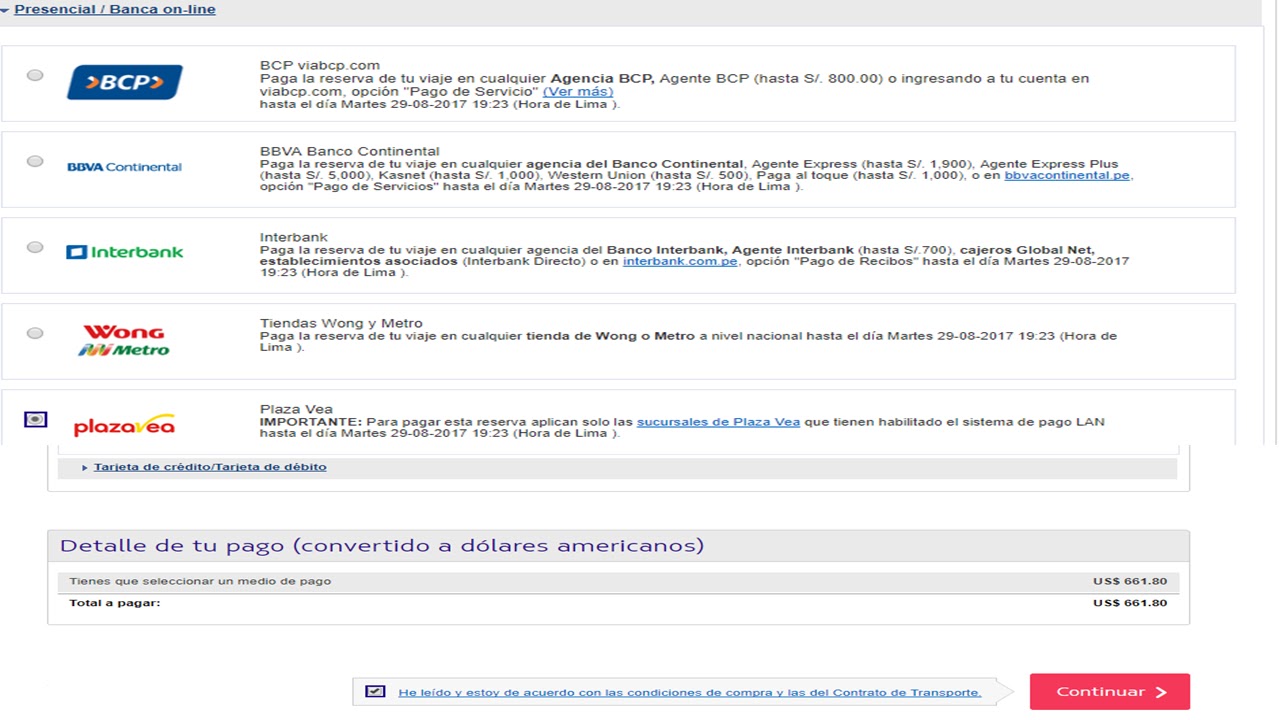1280x720 pixels.
Task: Open the (Ver más) link in BCP description
Action: [x=578, y=91]
